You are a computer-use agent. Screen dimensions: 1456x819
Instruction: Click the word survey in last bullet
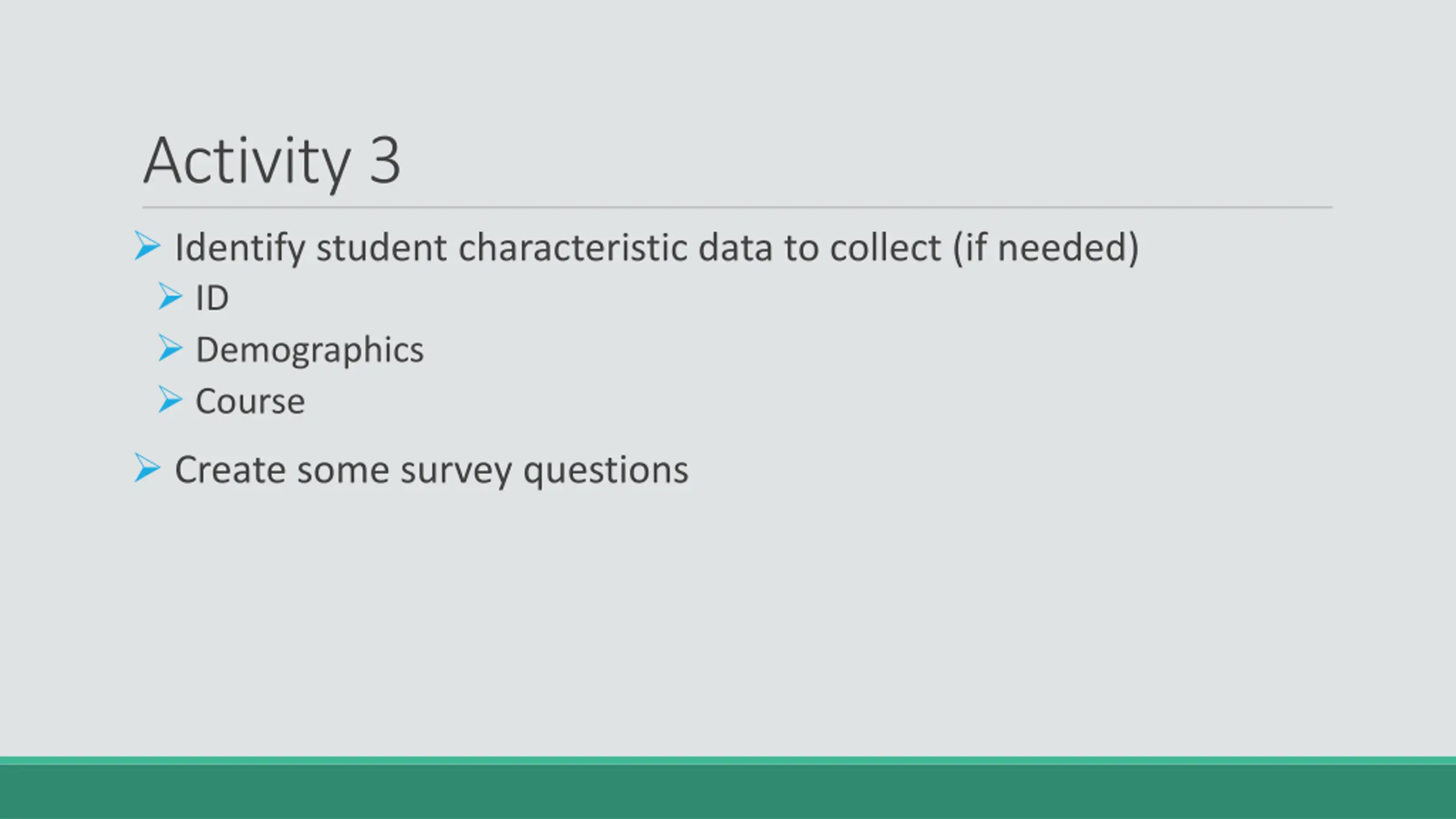pyautogui.click(x=456, y=473)
